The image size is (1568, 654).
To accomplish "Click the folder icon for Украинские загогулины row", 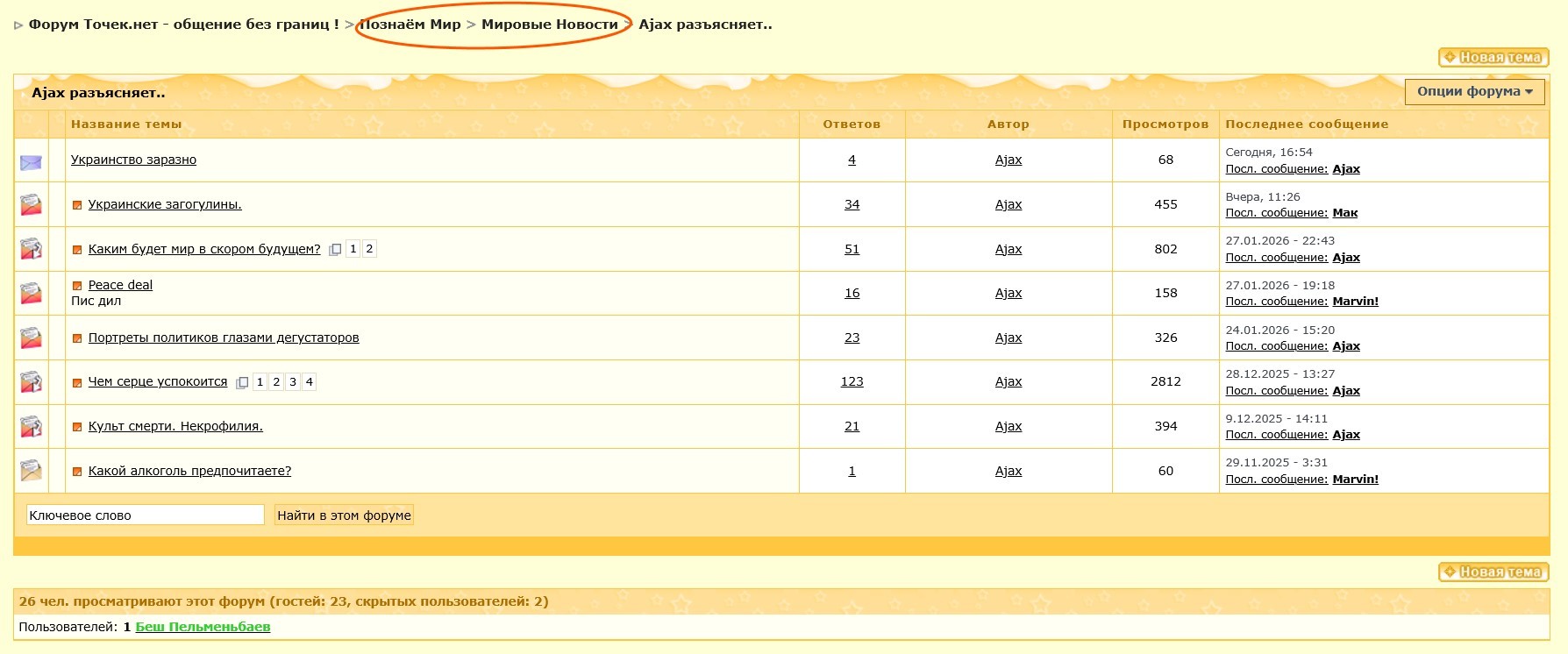I will coord(31,205).
